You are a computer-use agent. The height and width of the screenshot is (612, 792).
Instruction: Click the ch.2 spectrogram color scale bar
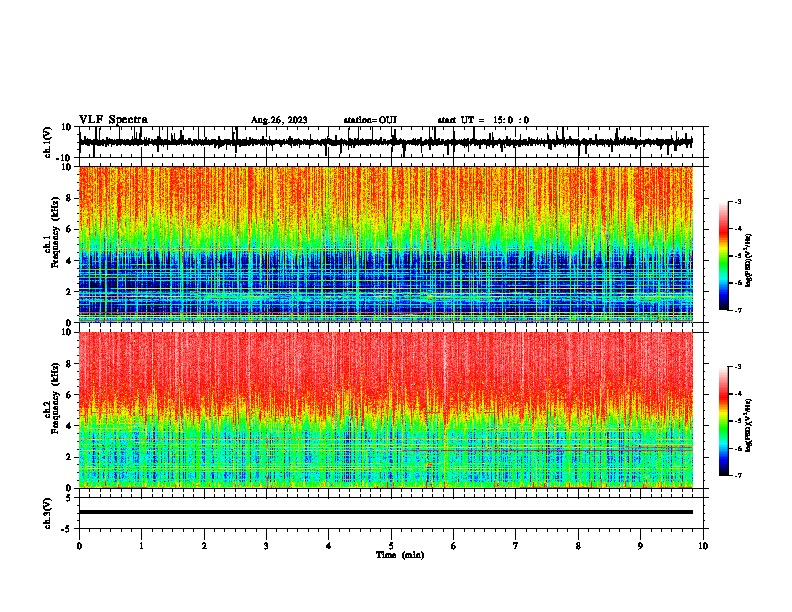(x=723, y=421)
